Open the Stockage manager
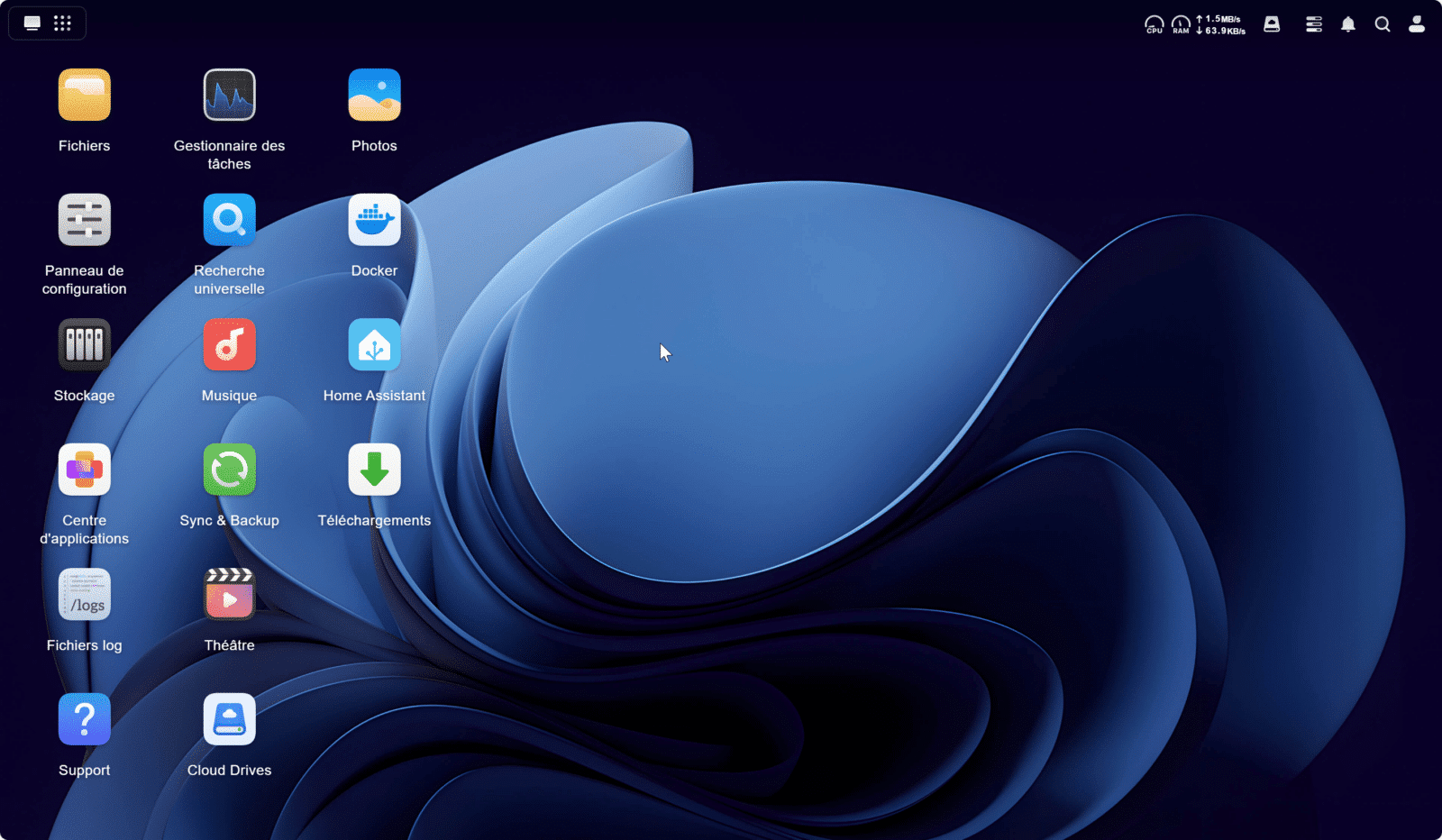The height and width of the screenshot is (840, 1442). 84,344
